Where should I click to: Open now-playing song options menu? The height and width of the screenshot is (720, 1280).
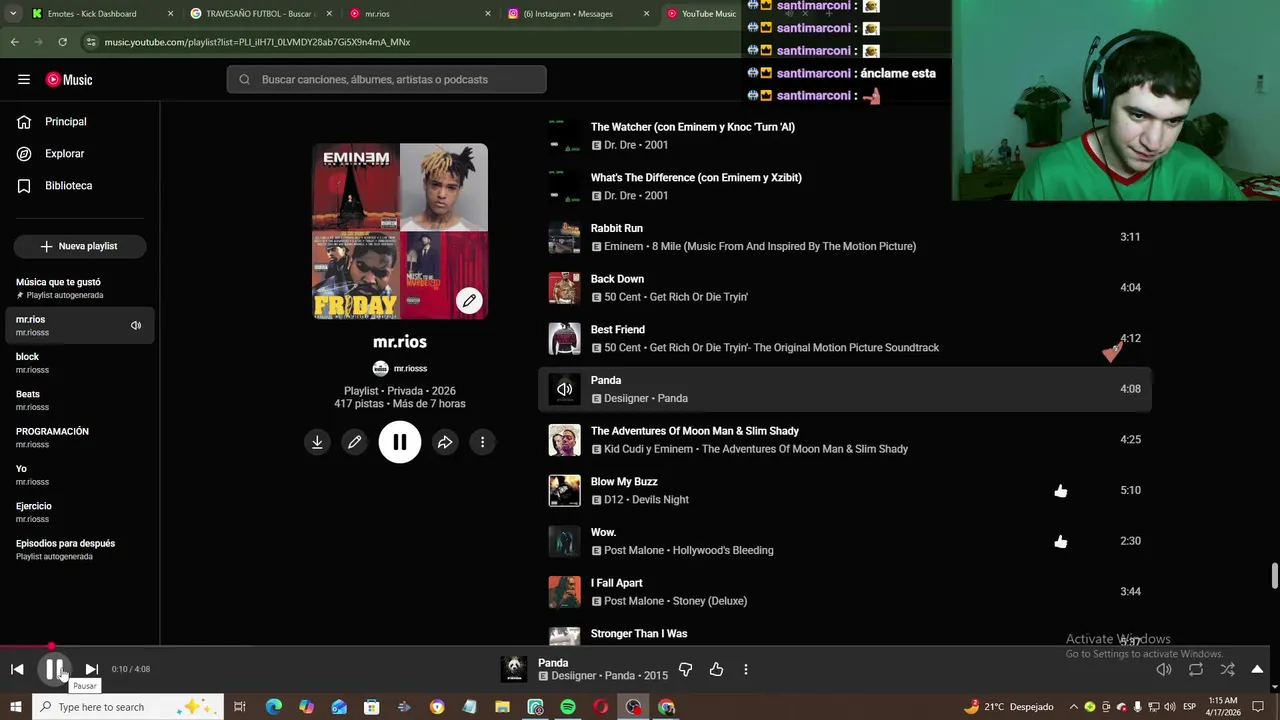pyautogui.click(x=746, y=669)
